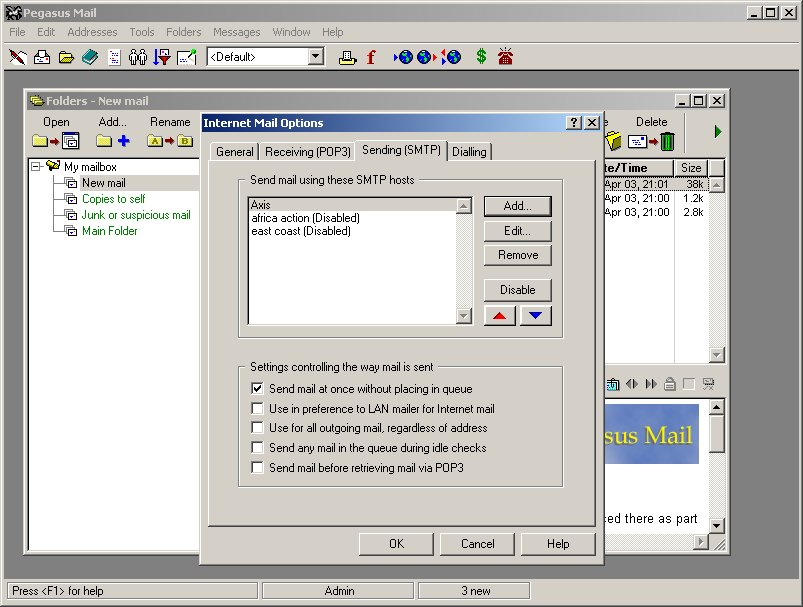
Task: Move SMTP host up with red arrow
Action: coord(500,316)
